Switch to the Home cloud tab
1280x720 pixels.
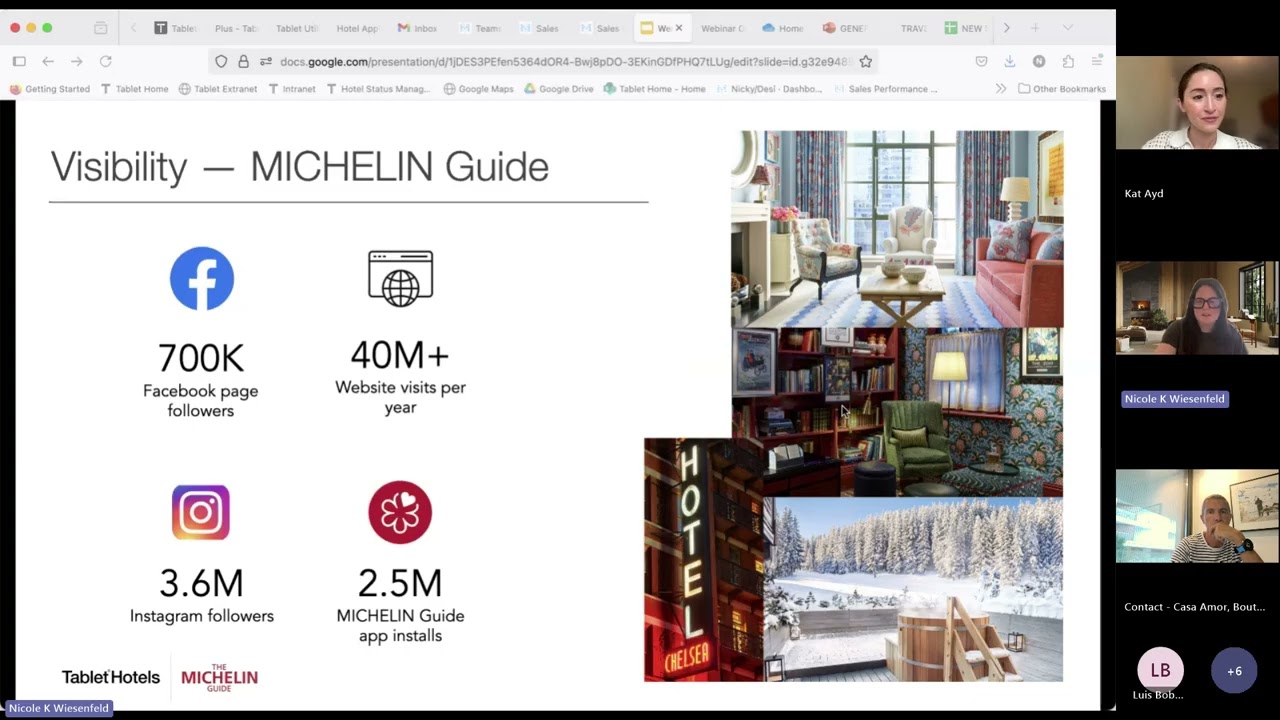[x=783, y=28]
